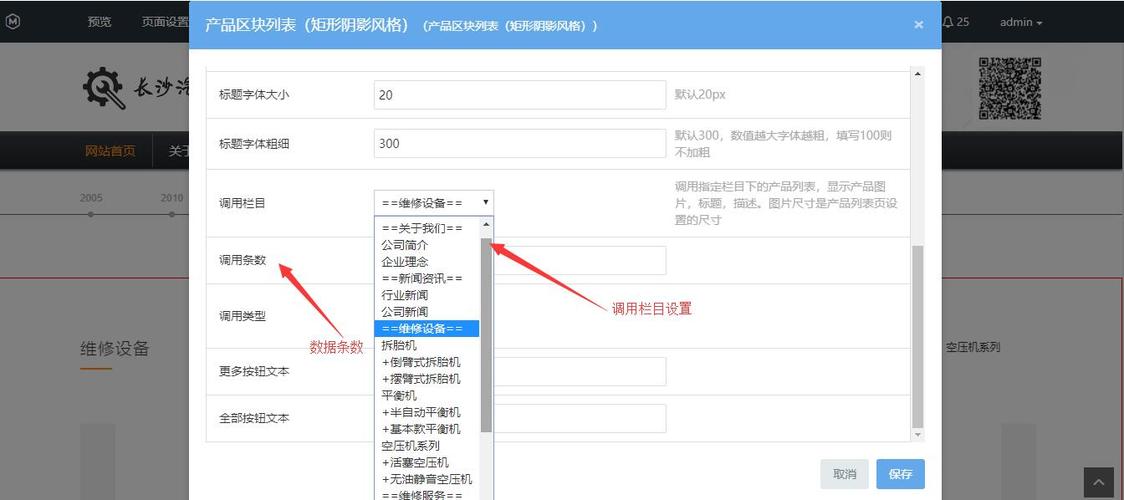
Task: Choose ==维修服务== option
Action: click(427, 494)
